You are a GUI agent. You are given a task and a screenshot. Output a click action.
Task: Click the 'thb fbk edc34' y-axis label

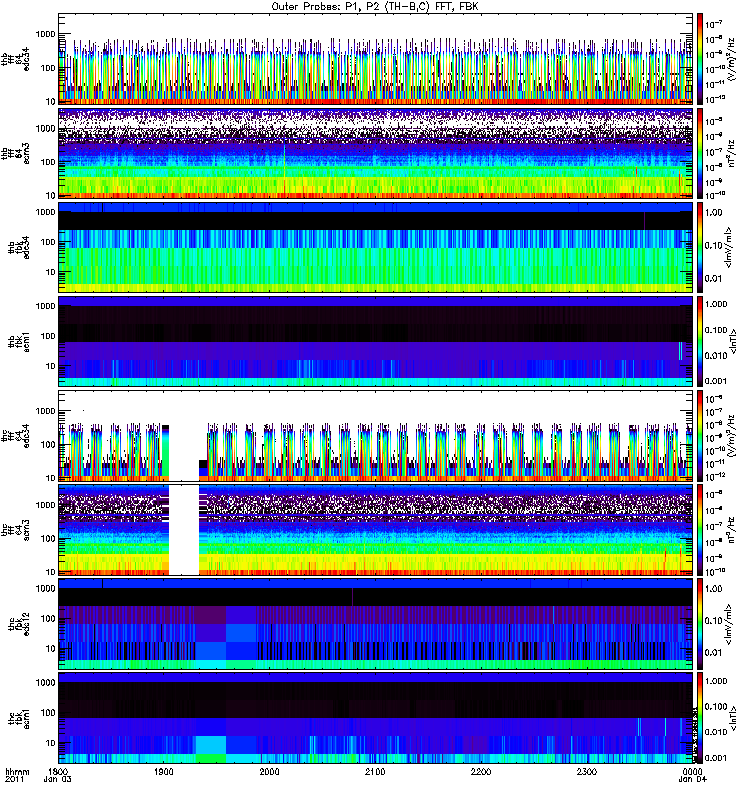coord(19,247)
